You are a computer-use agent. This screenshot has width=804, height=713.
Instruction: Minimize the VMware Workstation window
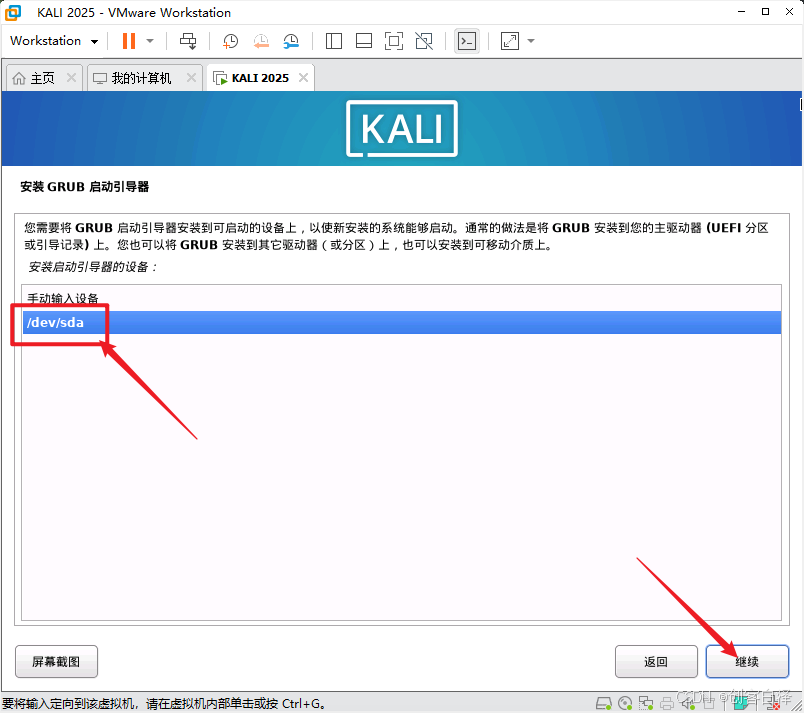coord(741,12)
